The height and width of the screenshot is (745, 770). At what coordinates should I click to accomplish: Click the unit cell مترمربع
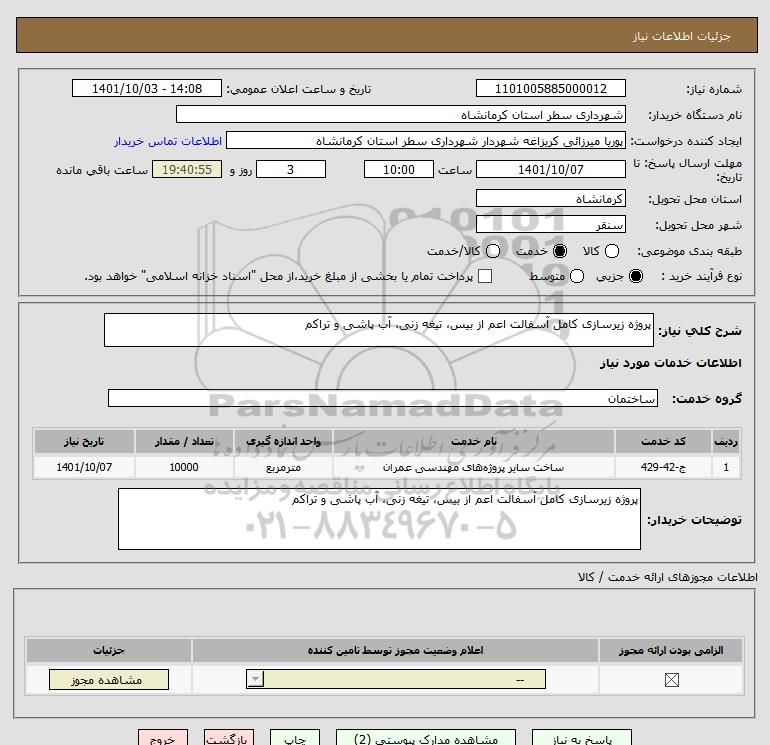click(x=283, y=467)
